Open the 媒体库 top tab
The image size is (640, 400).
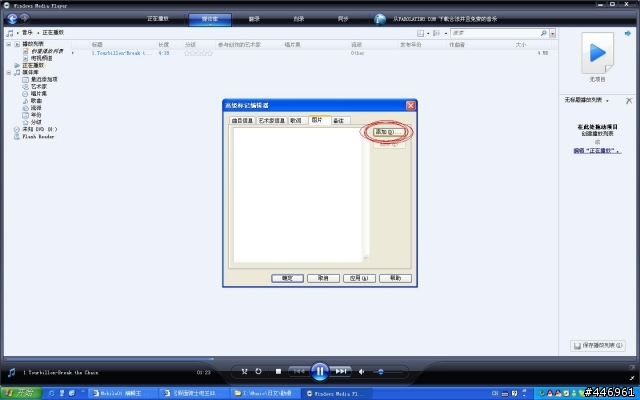[x=210, y=19]
